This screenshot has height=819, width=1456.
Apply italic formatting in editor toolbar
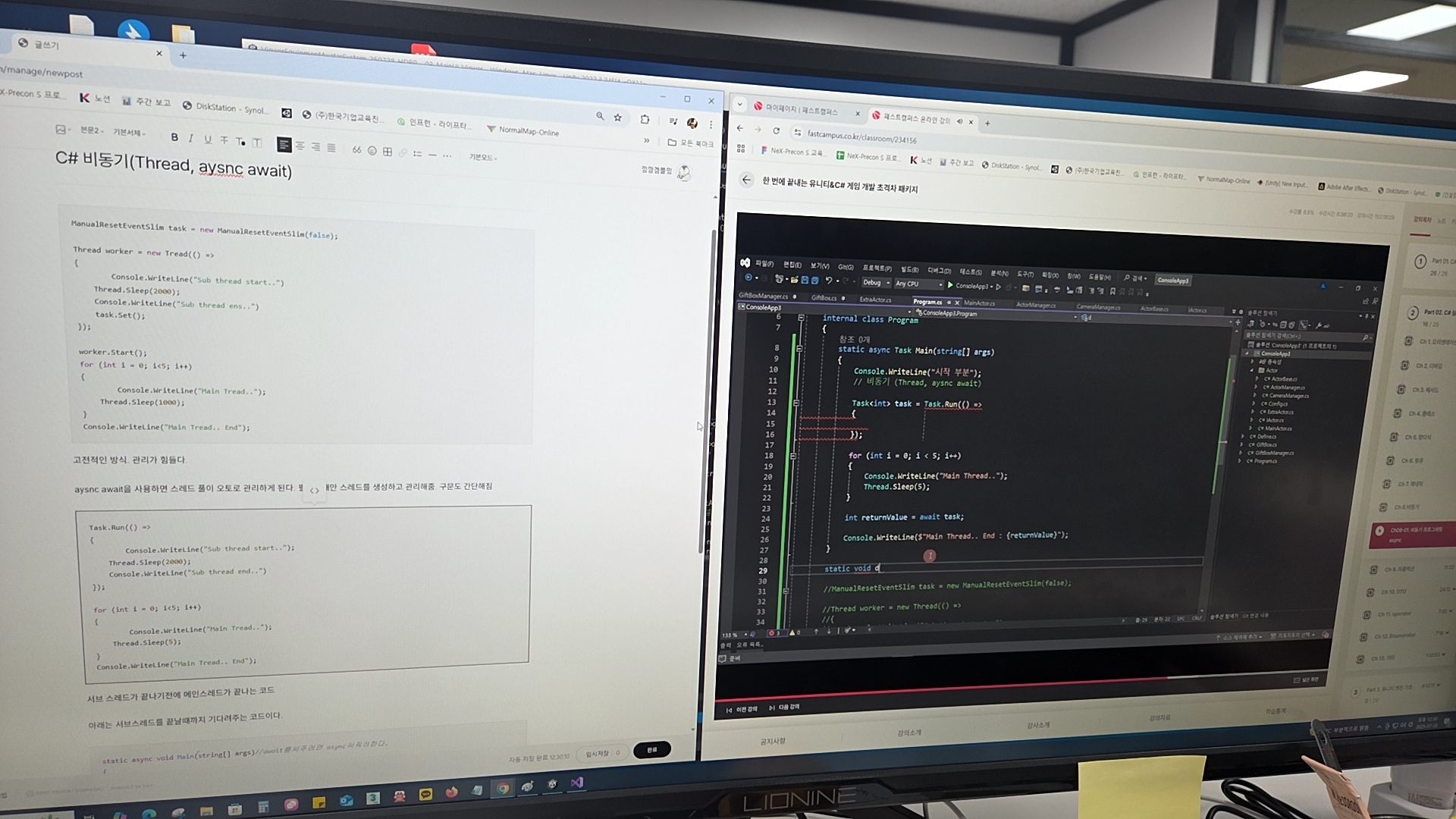pyautogui.click(x=190, y=139)
